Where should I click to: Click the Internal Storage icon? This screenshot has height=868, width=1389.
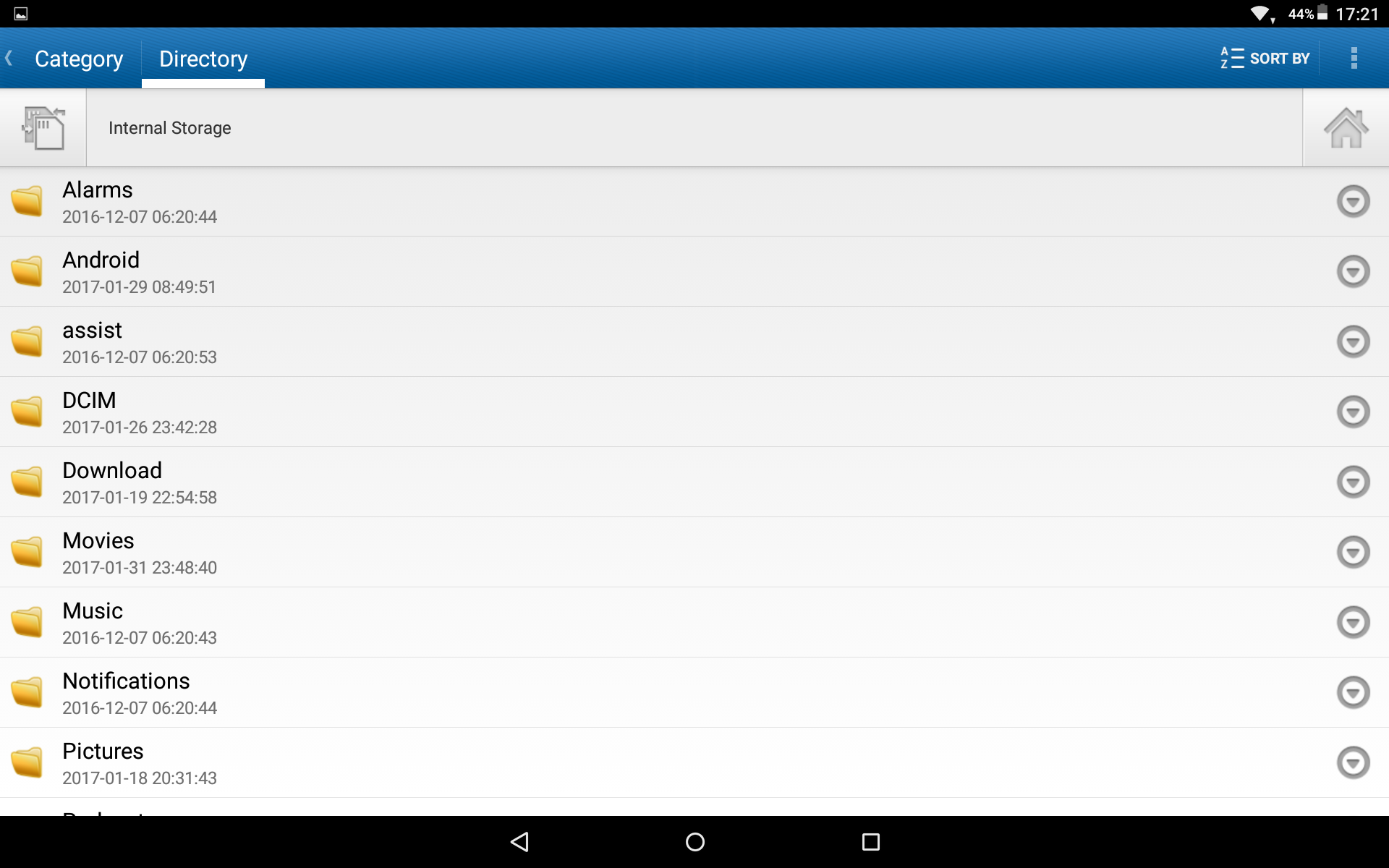point(42,127)
